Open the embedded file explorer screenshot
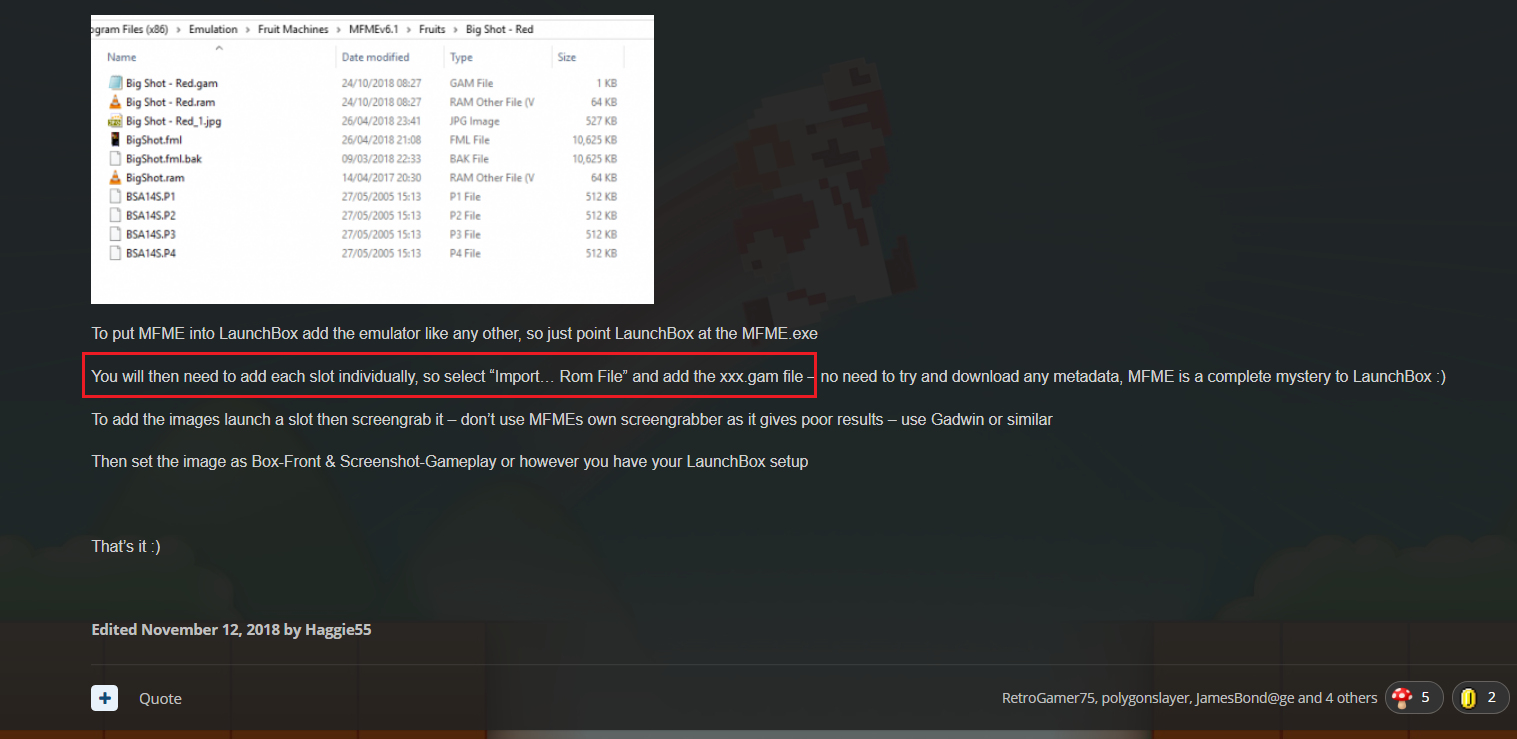 click(x=372, y=159)
